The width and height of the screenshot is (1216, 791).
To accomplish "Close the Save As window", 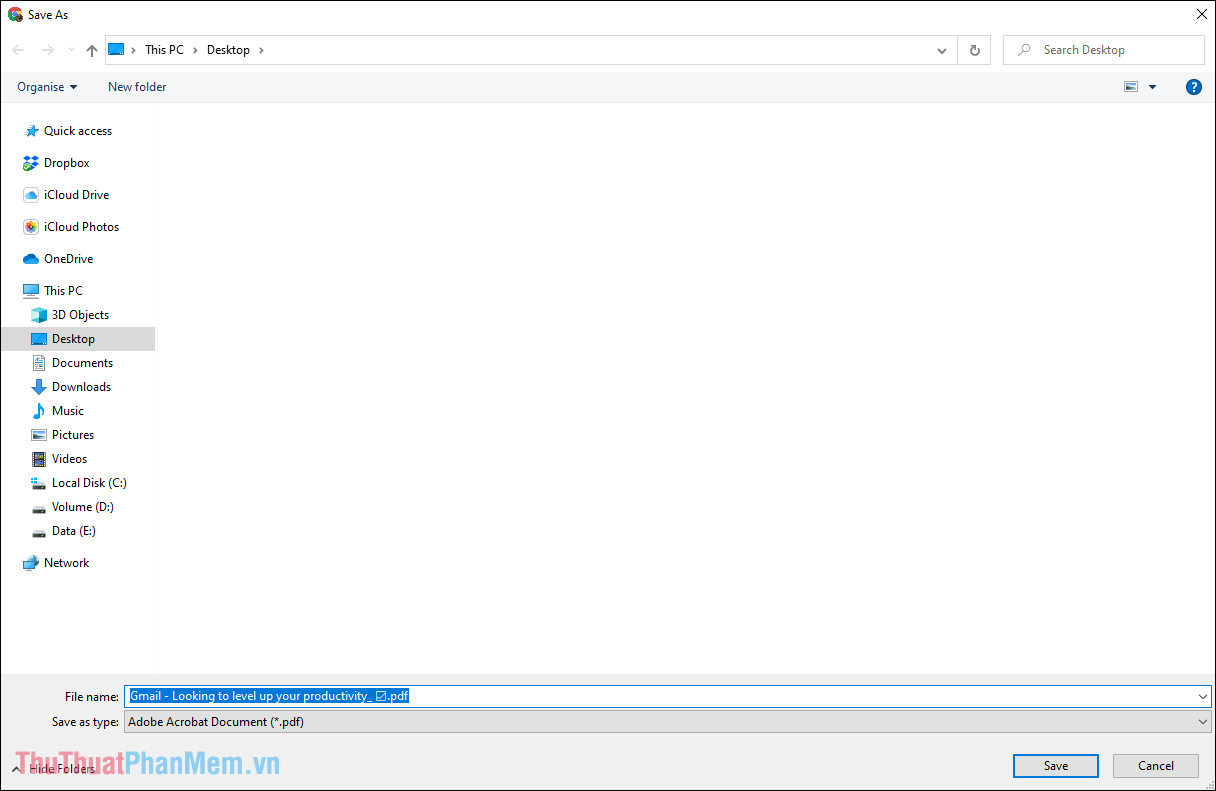I will [1201, 14].
